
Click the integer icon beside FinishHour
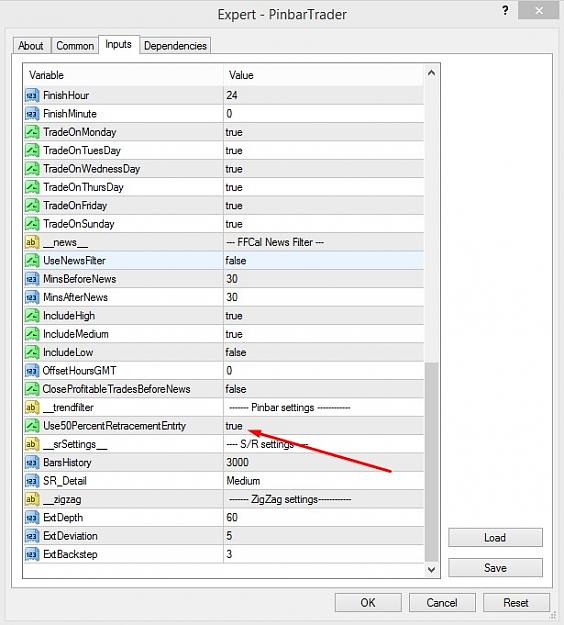(x=32, y=95)
